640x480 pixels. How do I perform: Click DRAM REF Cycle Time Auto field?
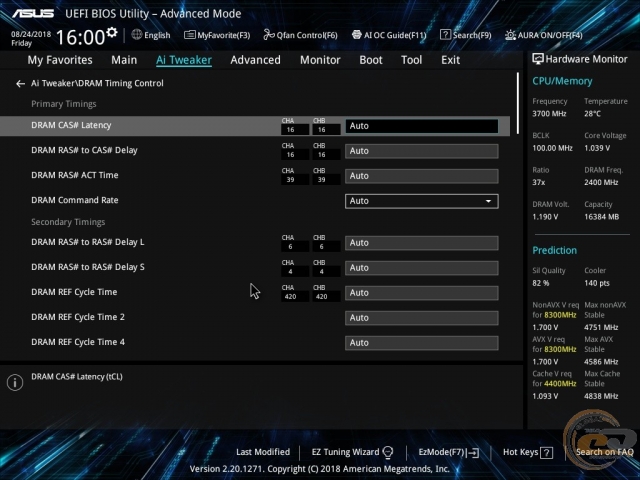[422, 293]
